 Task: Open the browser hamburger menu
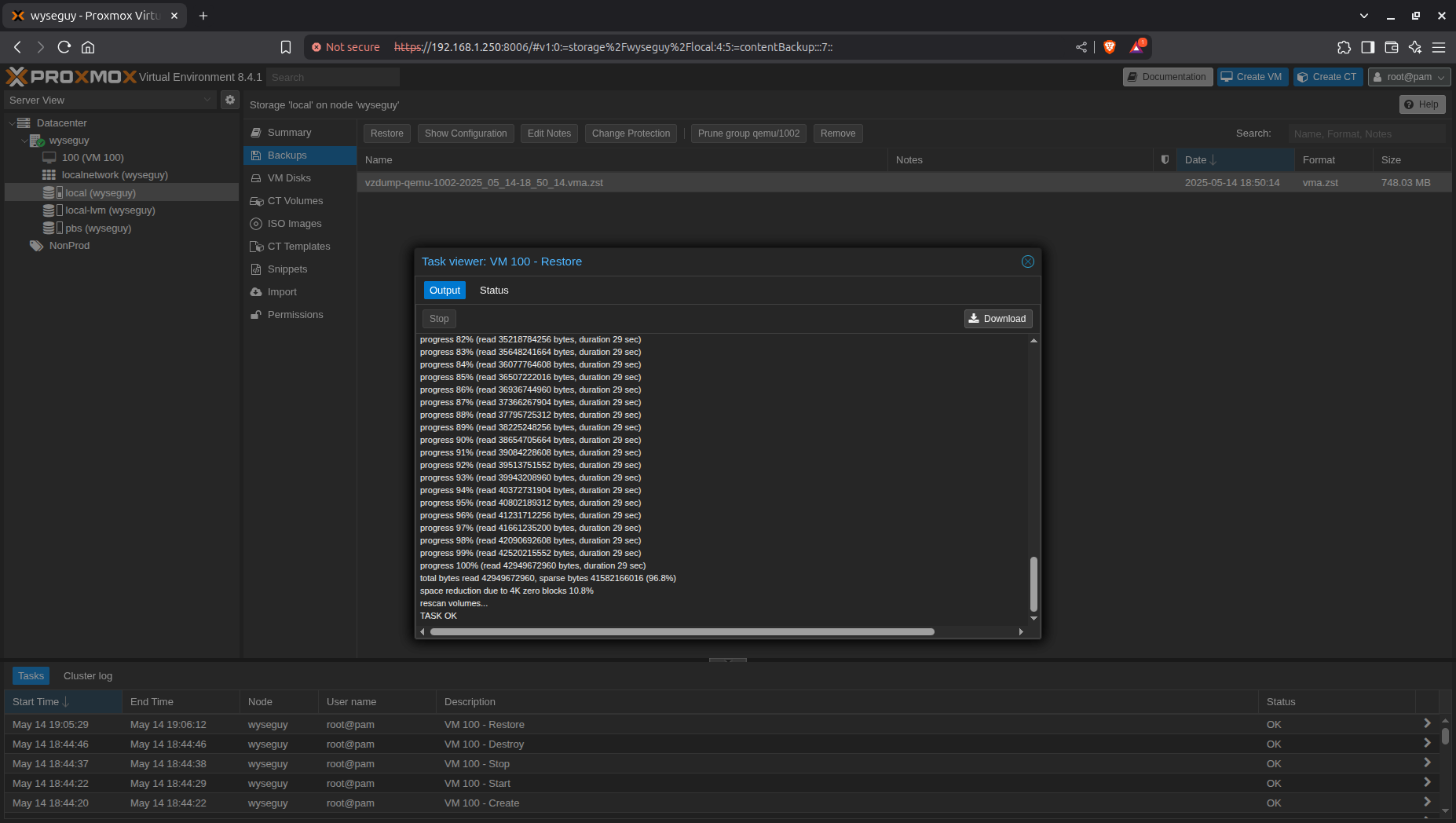(x=1439, y=47)
